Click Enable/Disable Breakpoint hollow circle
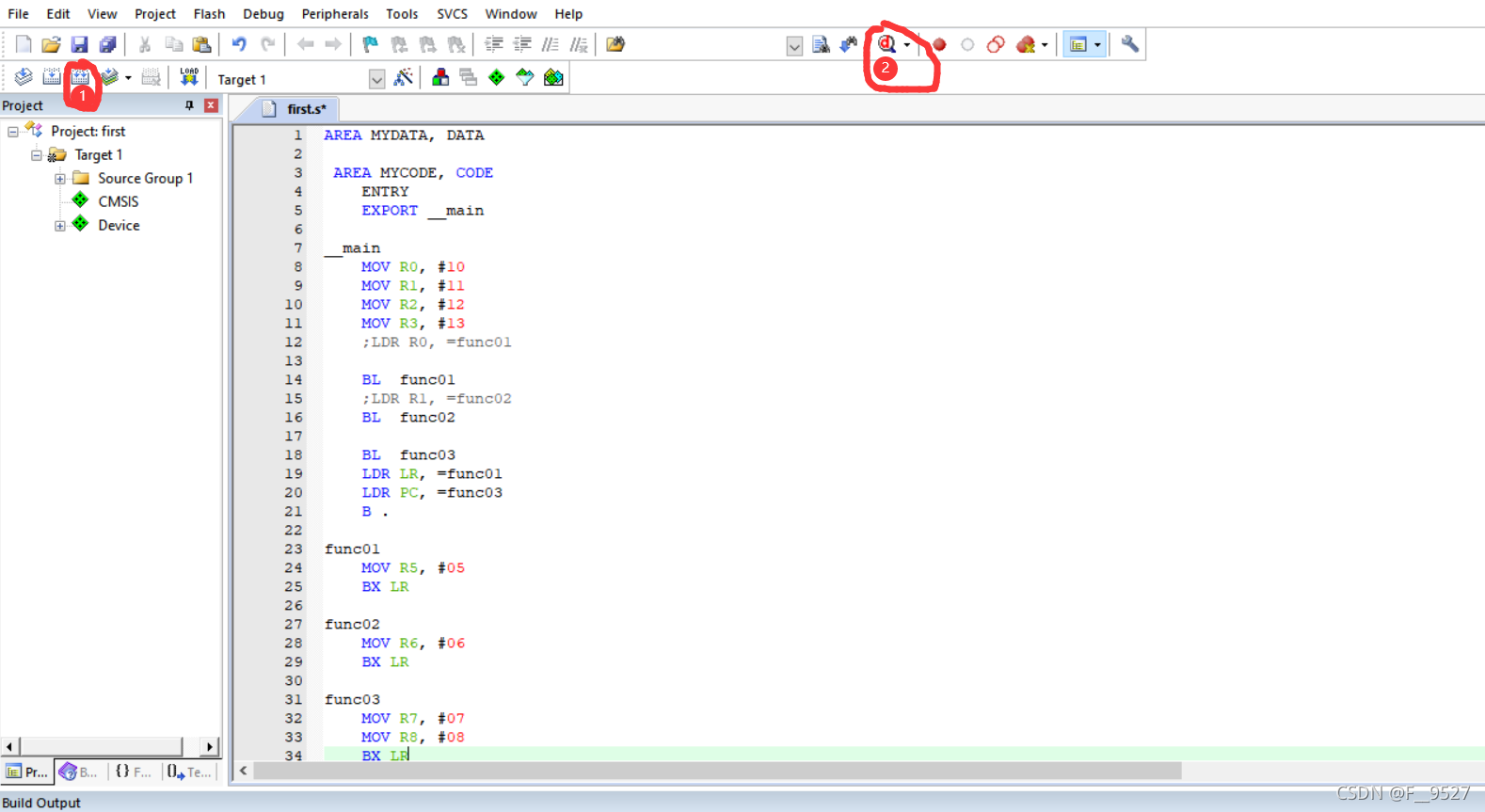This screenshot has width=1485, height=812. [x=967, y=44]
